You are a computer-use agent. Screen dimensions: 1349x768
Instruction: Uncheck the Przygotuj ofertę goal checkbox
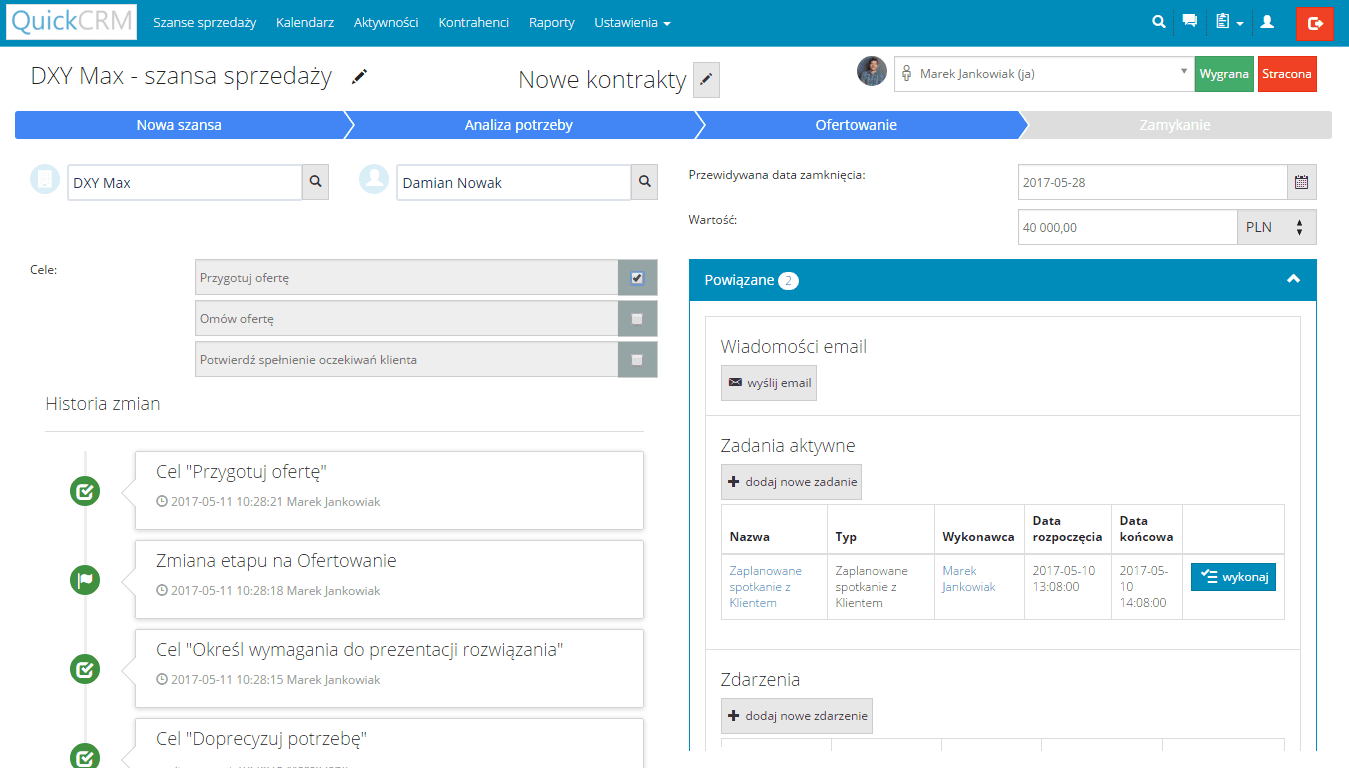point(637,278)
